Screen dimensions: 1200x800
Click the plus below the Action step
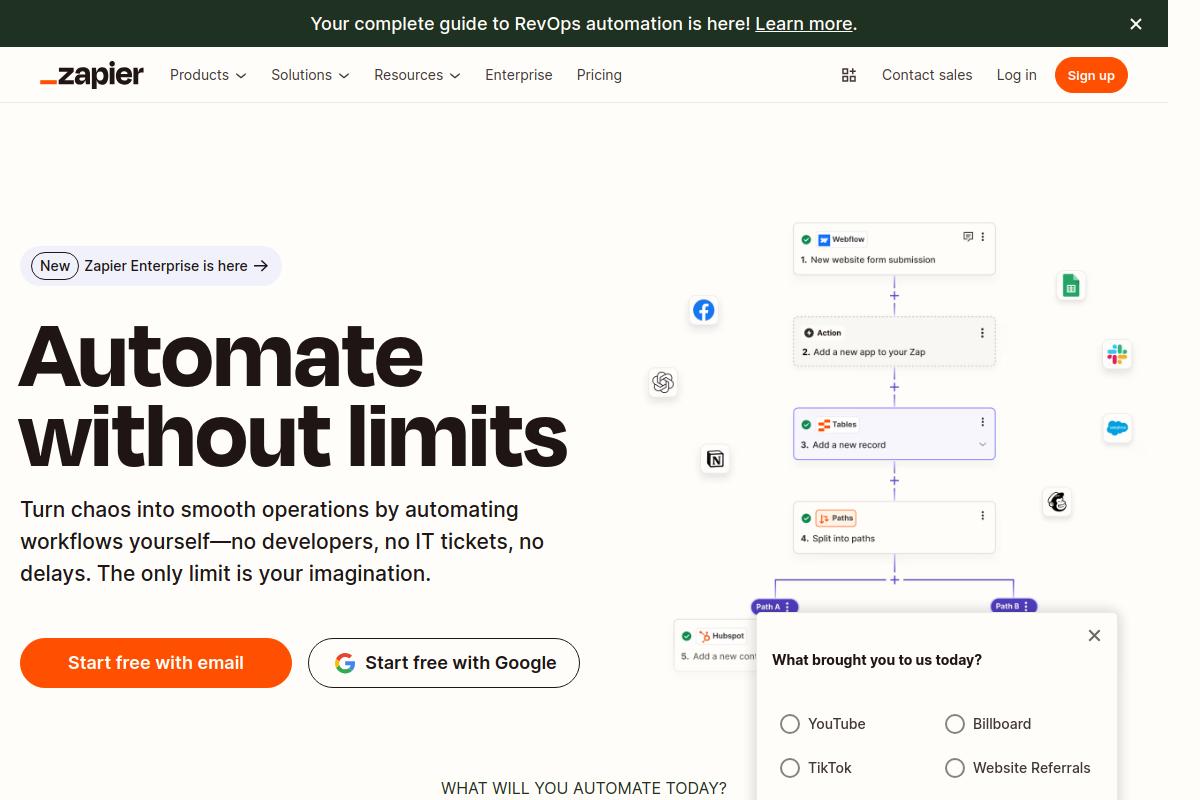pos(894,387)
